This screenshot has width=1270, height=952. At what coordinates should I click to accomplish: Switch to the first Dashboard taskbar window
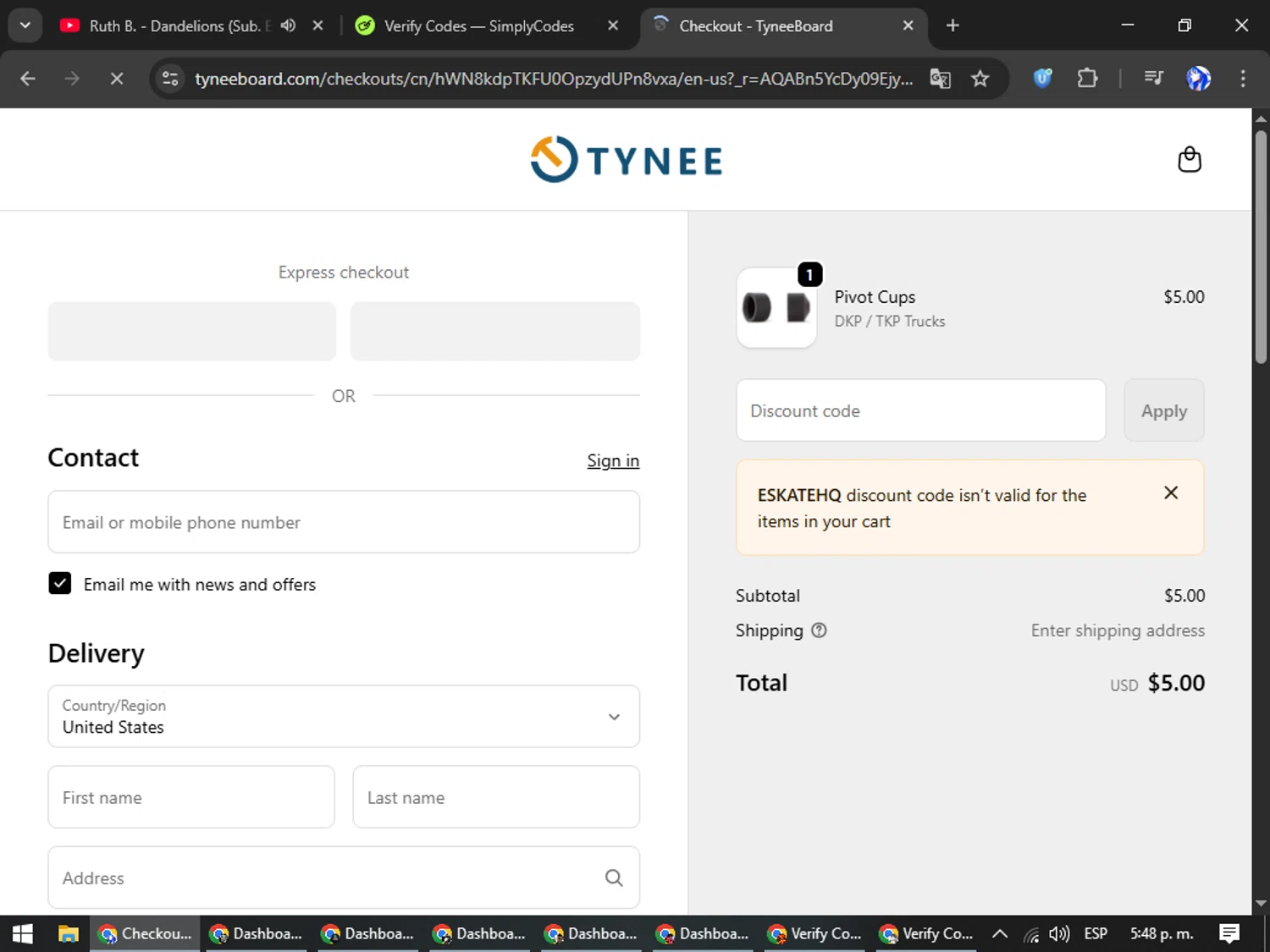click(x=256, y=933)
